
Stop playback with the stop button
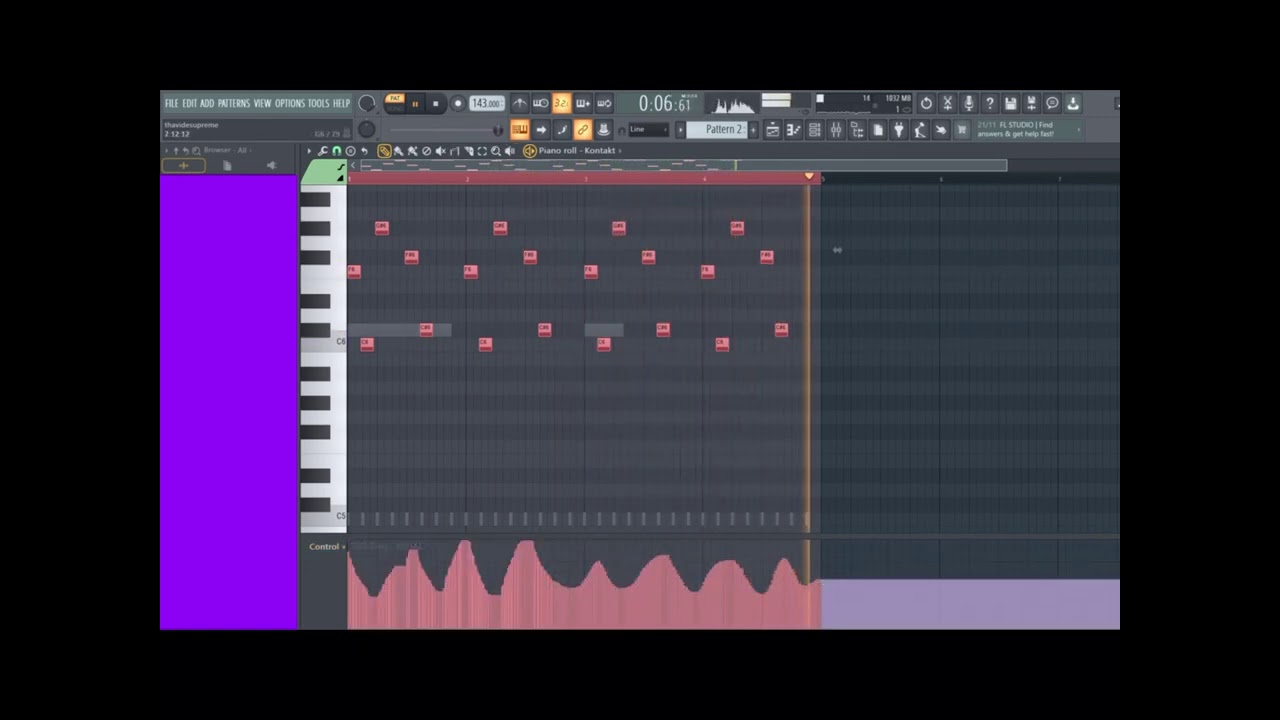pos(436,103)
